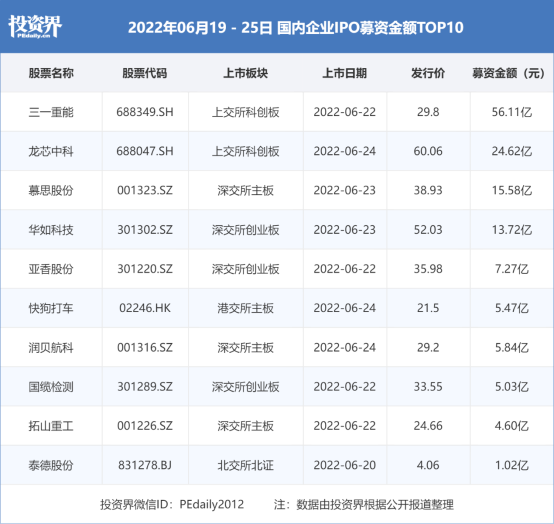Click stock name 三一重能
Image resolution: width=554 pixels, height=524 pixels.
(51, 112)
